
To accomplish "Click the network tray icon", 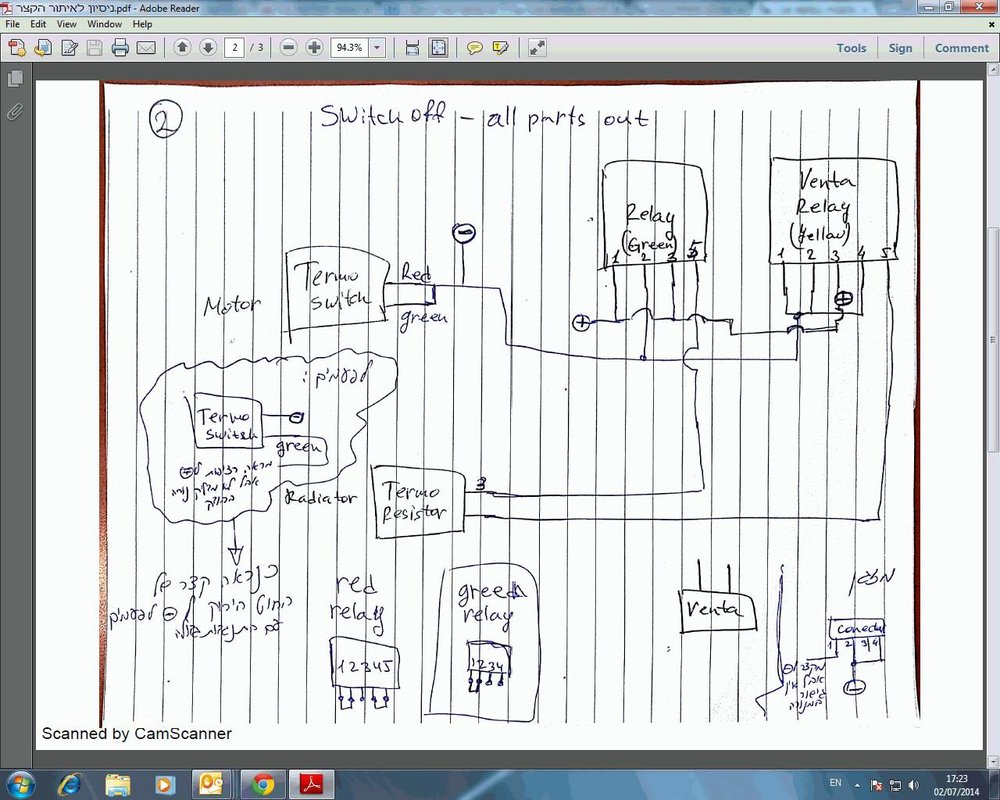I will pyautogui.click(x=895, y=785).
